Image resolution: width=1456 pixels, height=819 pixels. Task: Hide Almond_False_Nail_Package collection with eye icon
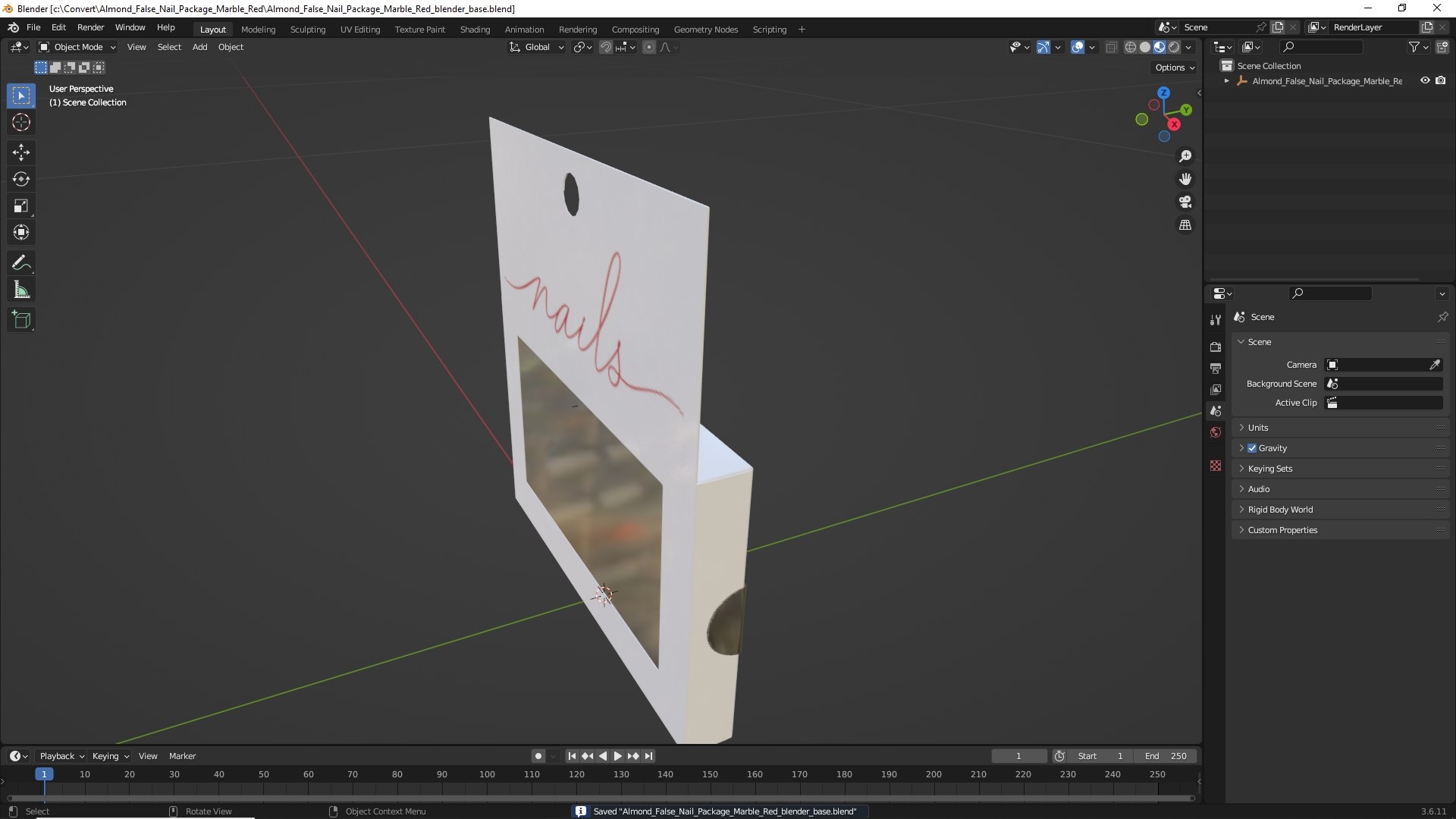(1425, 80)
